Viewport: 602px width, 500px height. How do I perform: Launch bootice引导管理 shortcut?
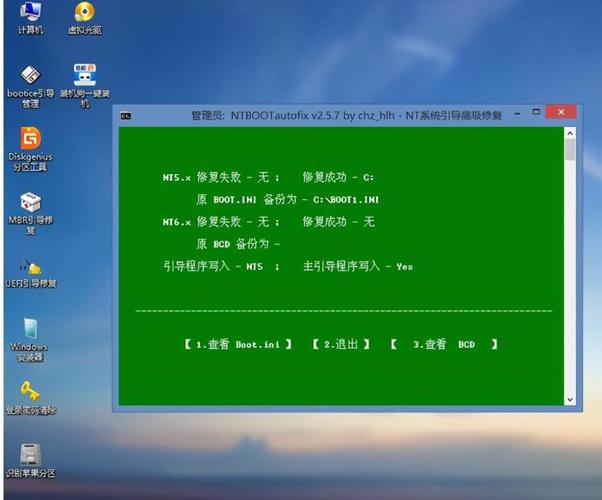click(x=30, y=86)
